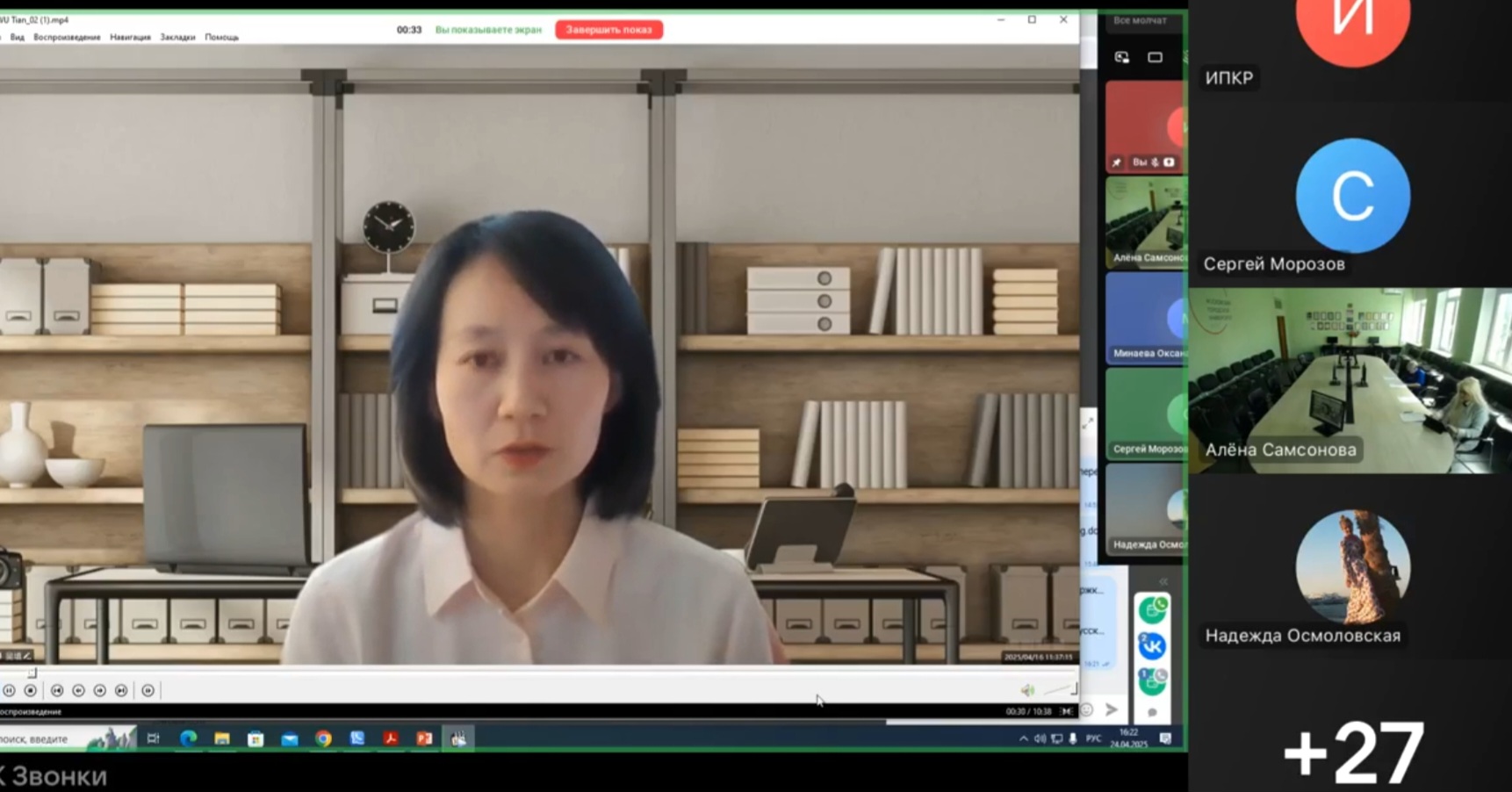Switch the РУС keyboard language indicator
The image size is (1512, 792).
click(x=1093, y=739)
